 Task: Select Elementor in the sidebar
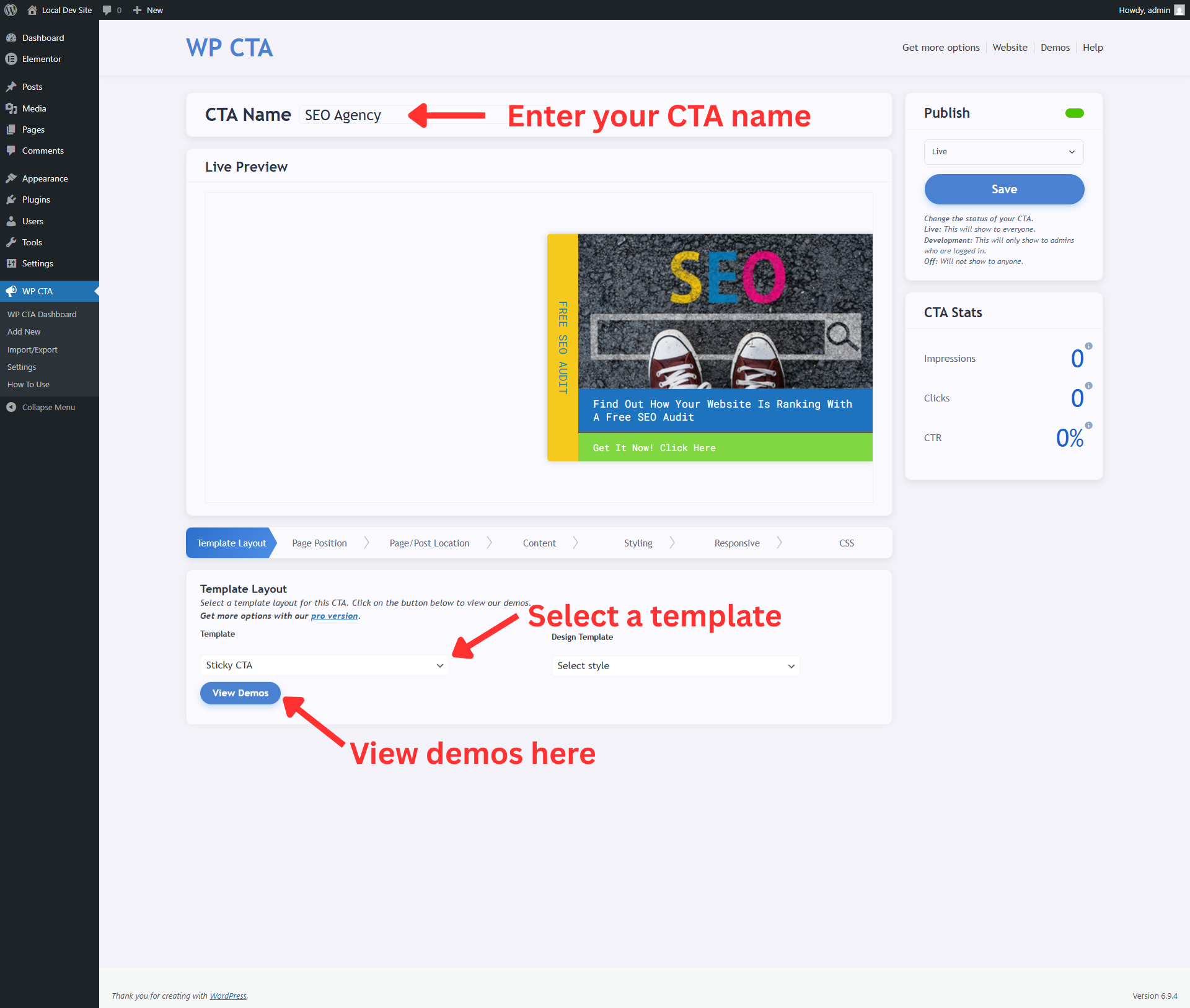41,59
